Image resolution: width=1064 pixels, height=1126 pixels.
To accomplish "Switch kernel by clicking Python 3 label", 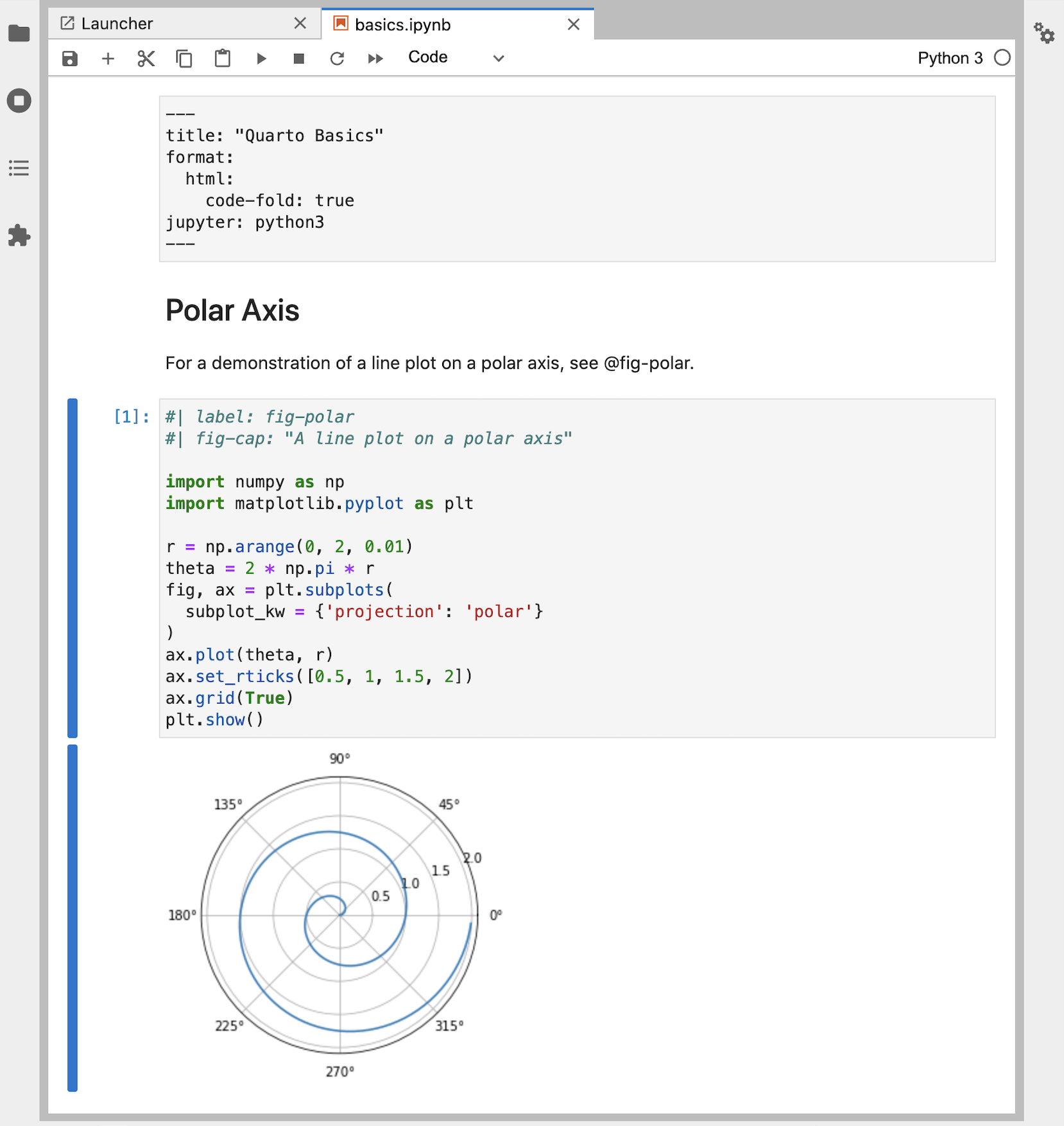I will coord(950,58).
